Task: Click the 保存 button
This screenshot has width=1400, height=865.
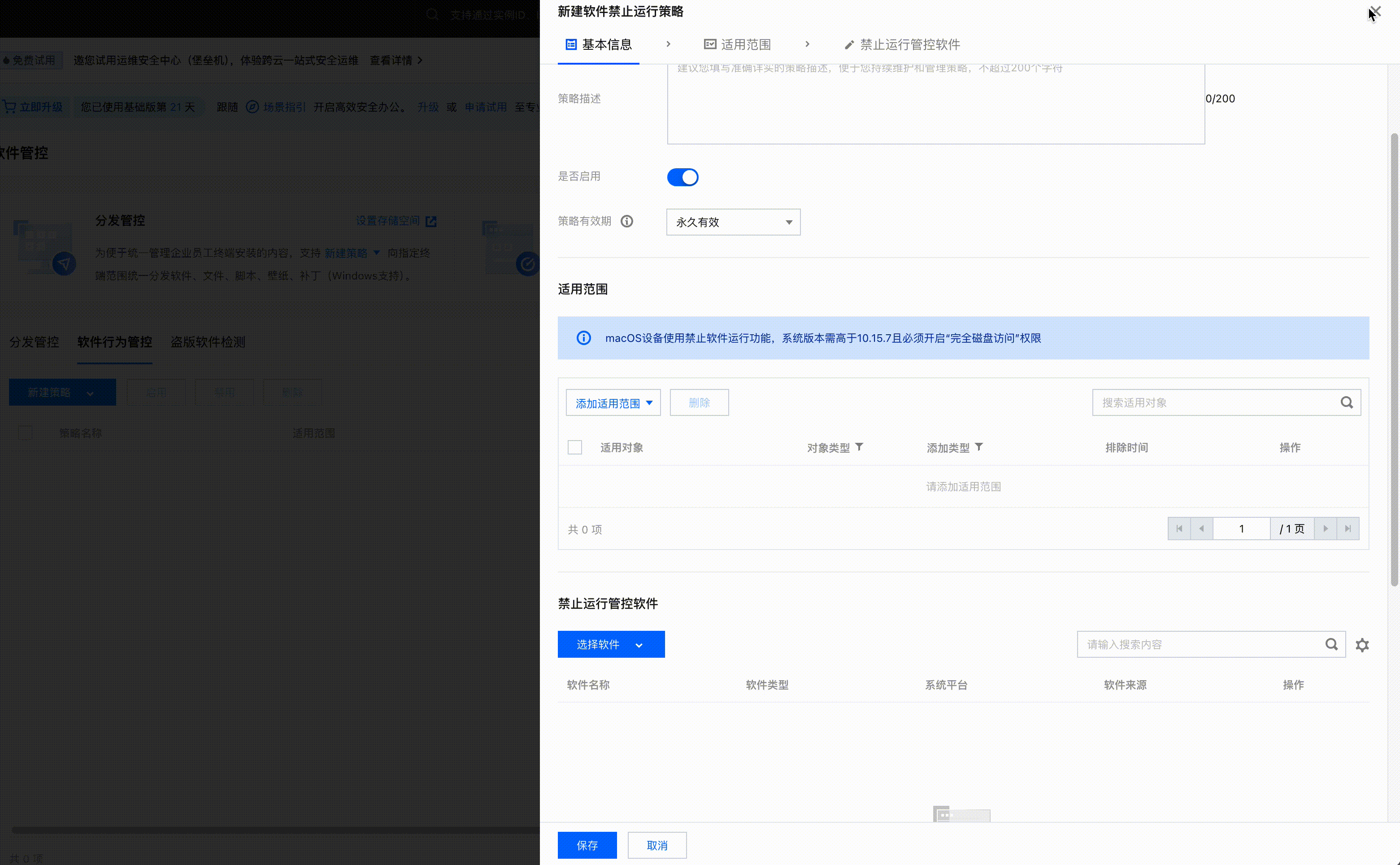Action: [x=587, y=845]
